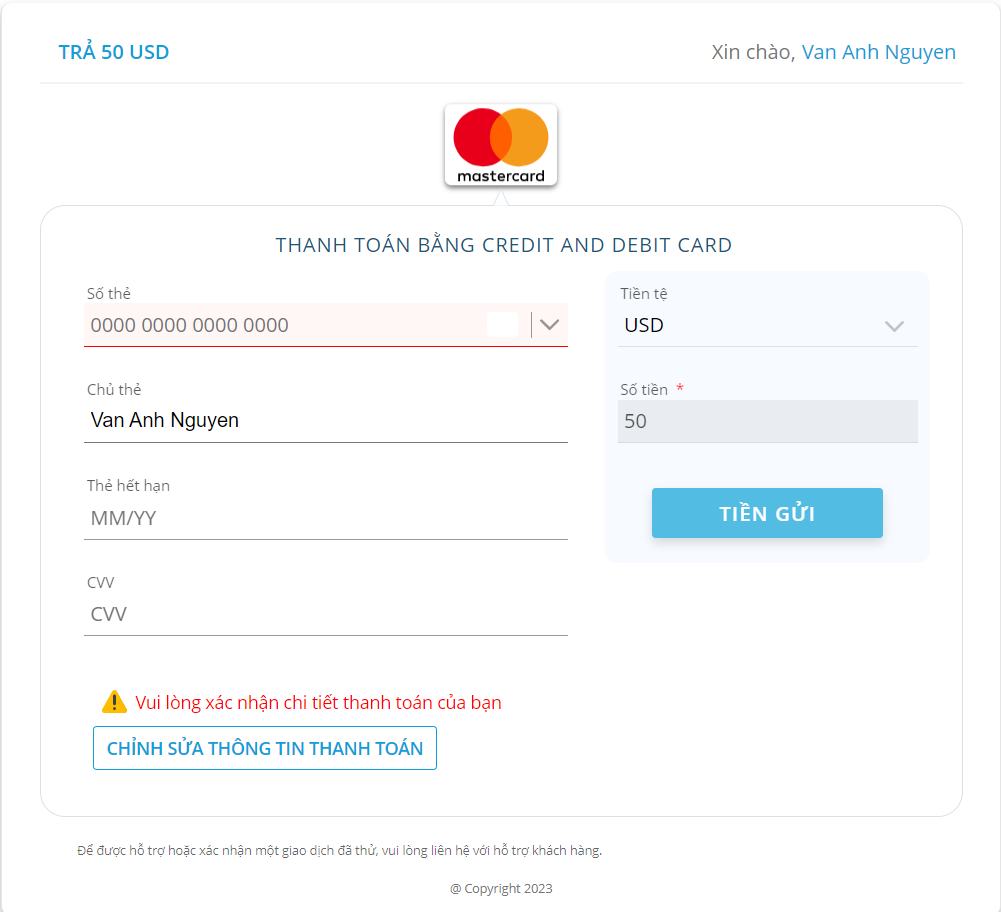Click the yellow warning triangle icon
The height and width of the screenshot is (912, 1001).
coord(114,701)
